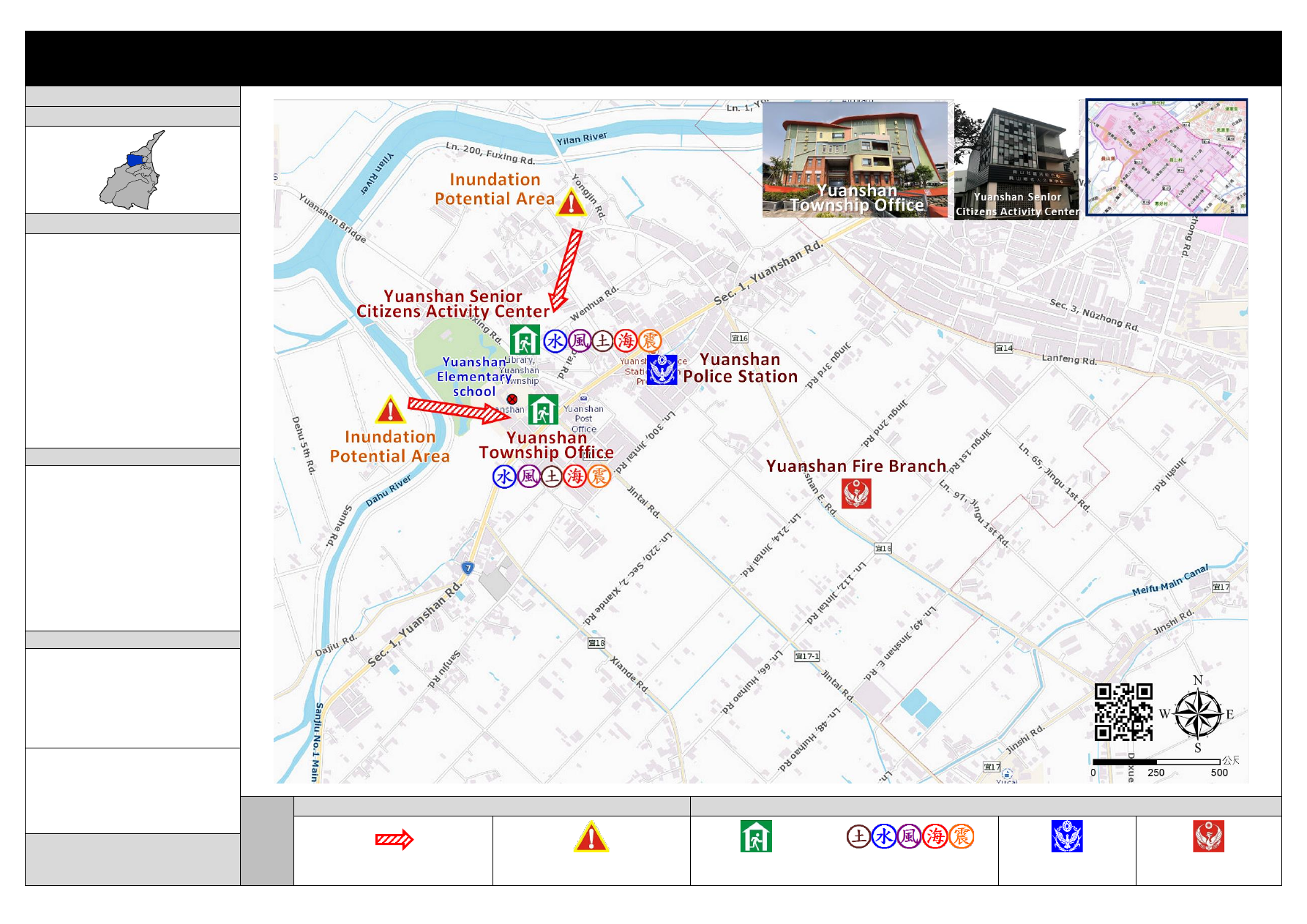Click the black and white scale bar

[x=1156, y=762]
